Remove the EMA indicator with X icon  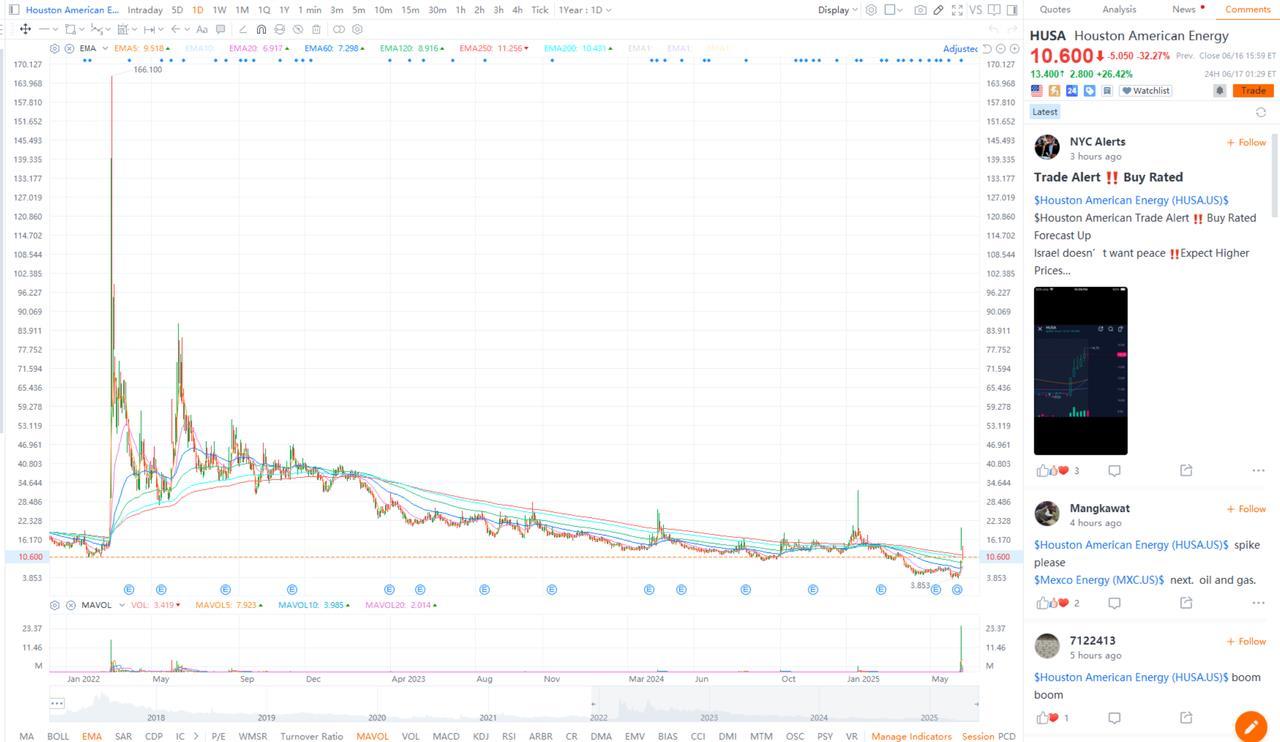click(69, 48)
